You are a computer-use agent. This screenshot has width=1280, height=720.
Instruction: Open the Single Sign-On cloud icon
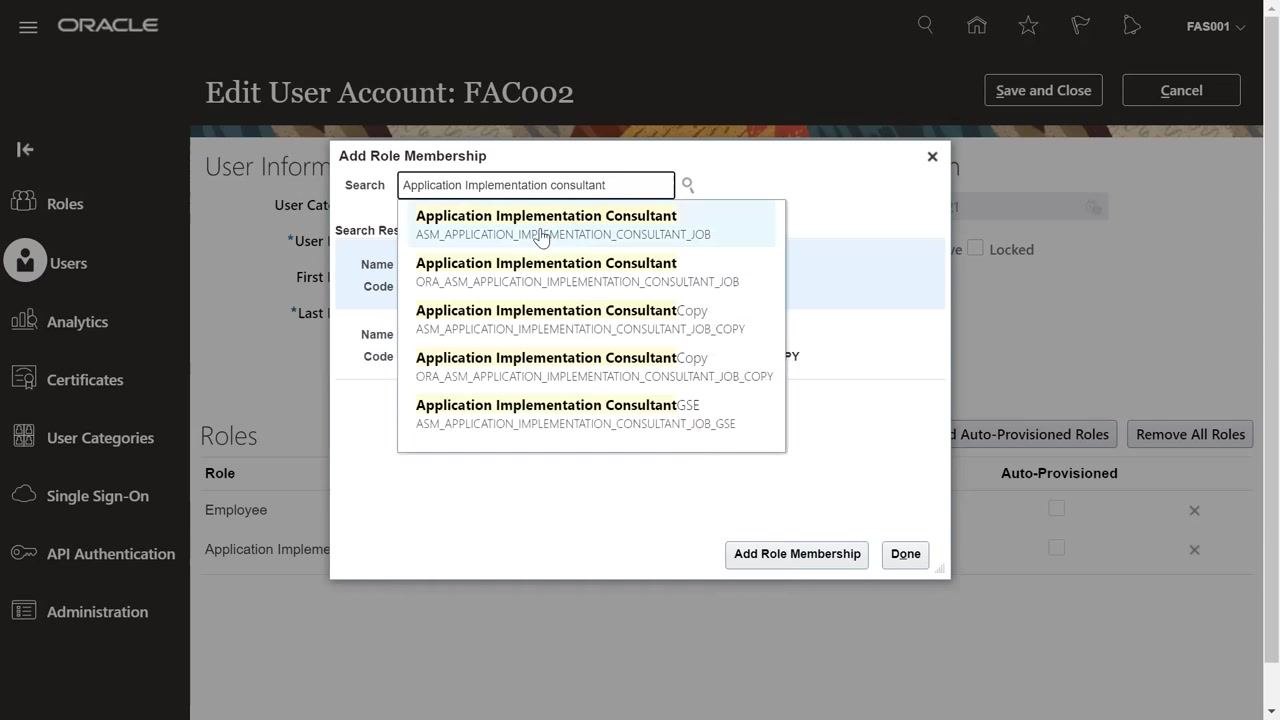pos(24,494)
